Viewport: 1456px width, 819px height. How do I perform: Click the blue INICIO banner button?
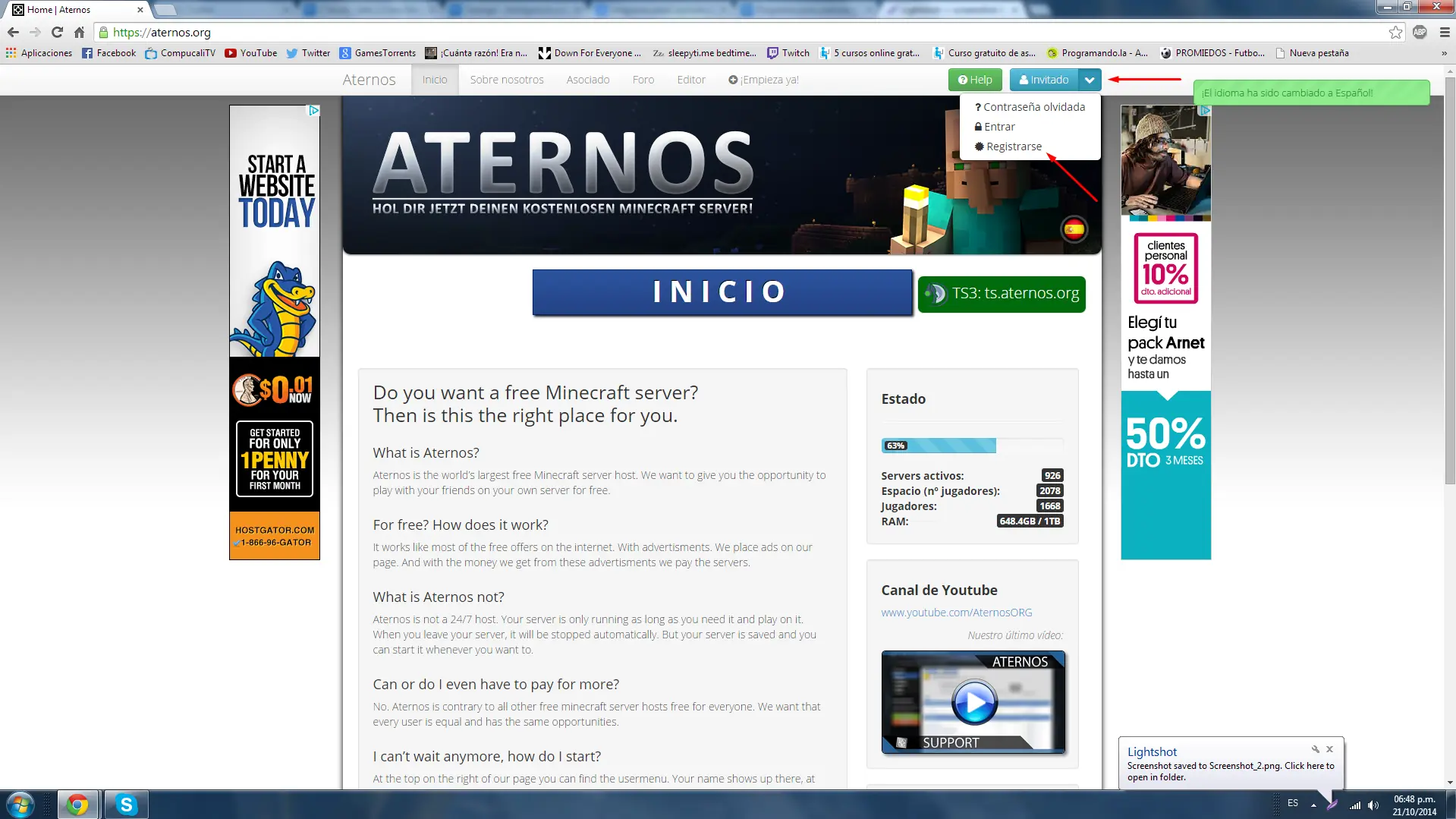click(722, 292)
